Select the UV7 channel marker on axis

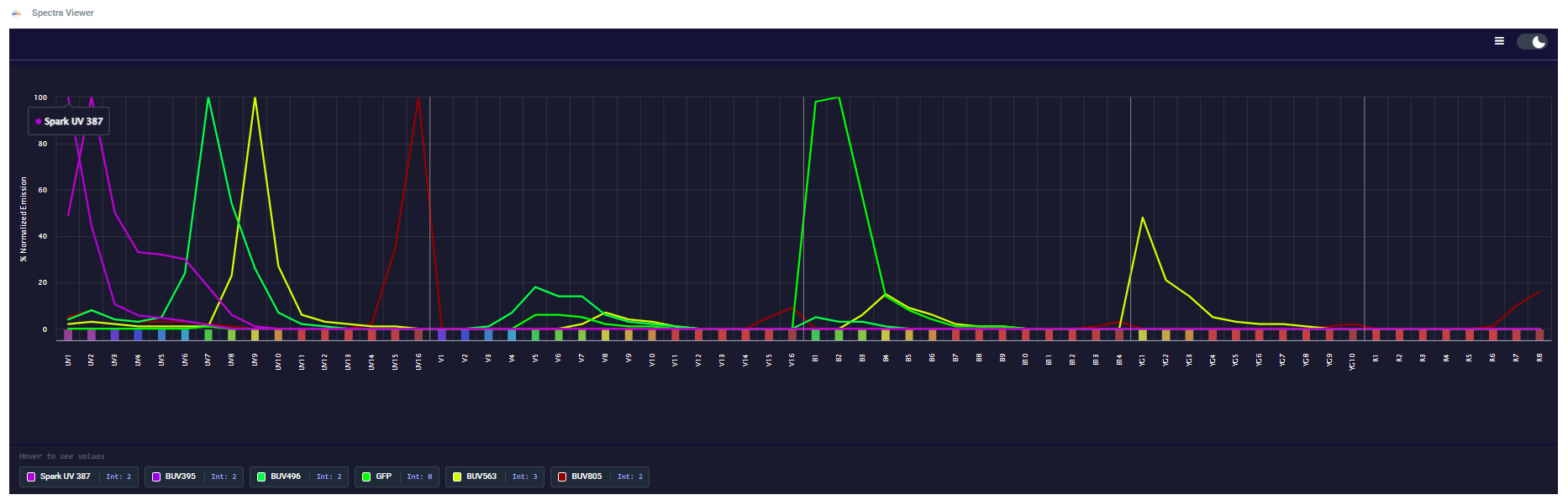coord(208,334)
